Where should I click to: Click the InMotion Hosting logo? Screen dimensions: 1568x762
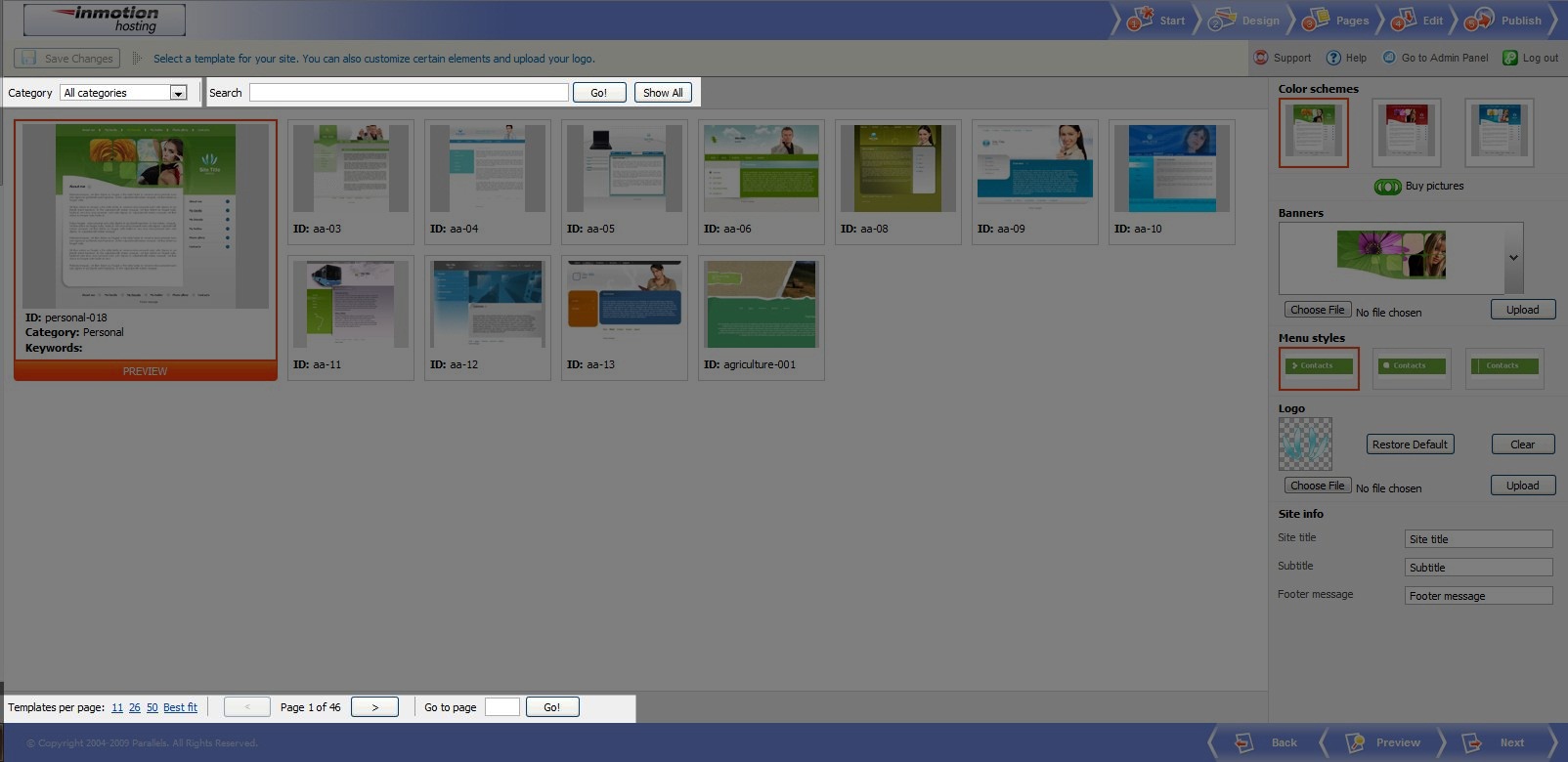click(x=105, y=20)
